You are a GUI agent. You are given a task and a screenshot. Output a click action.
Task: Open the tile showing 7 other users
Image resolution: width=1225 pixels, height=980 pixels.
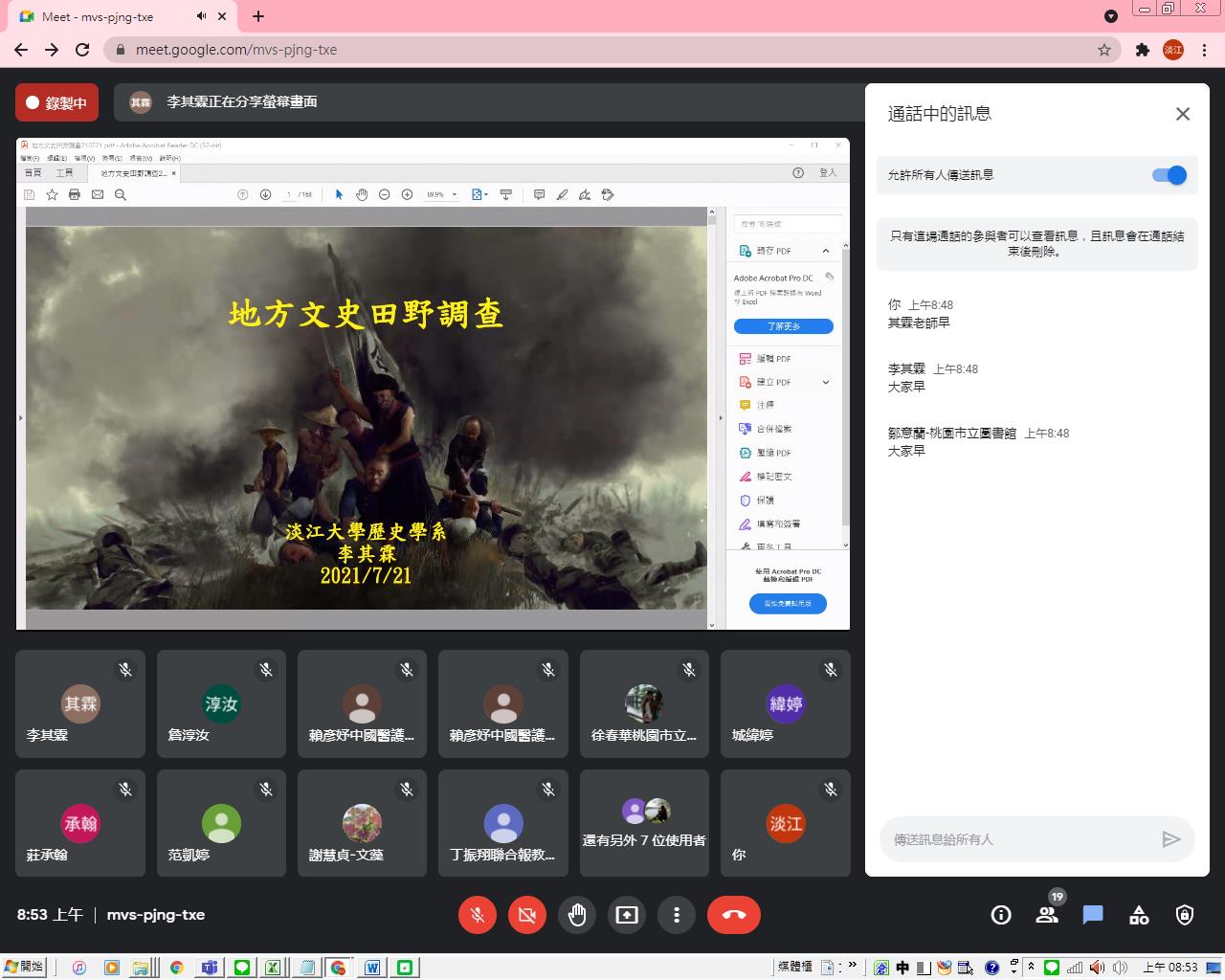coord(644,823)
